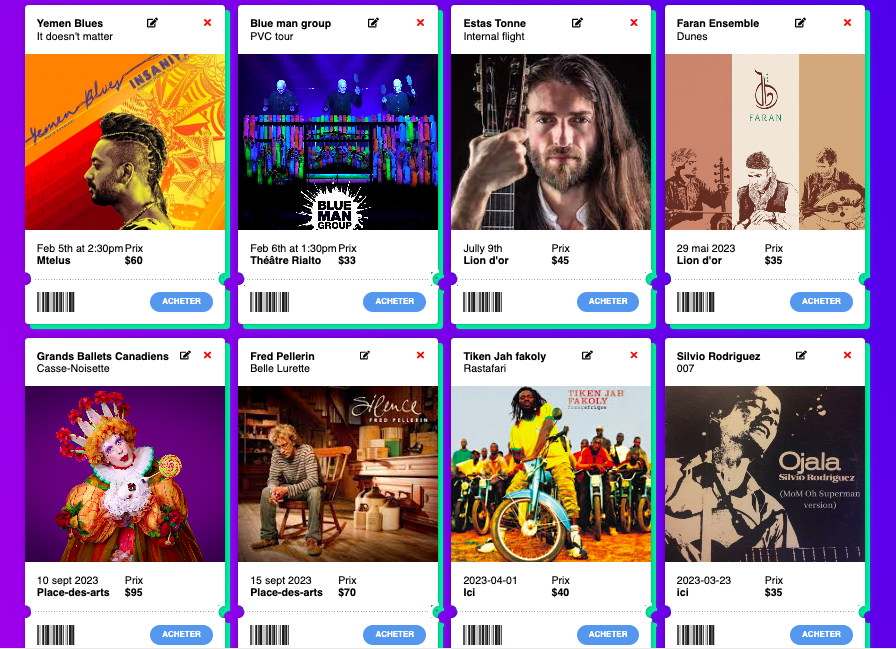Screen dimensions: 896x649
Task: Delete the Estas Tonne Internal flight ticket
Action: tap(634, 23)
